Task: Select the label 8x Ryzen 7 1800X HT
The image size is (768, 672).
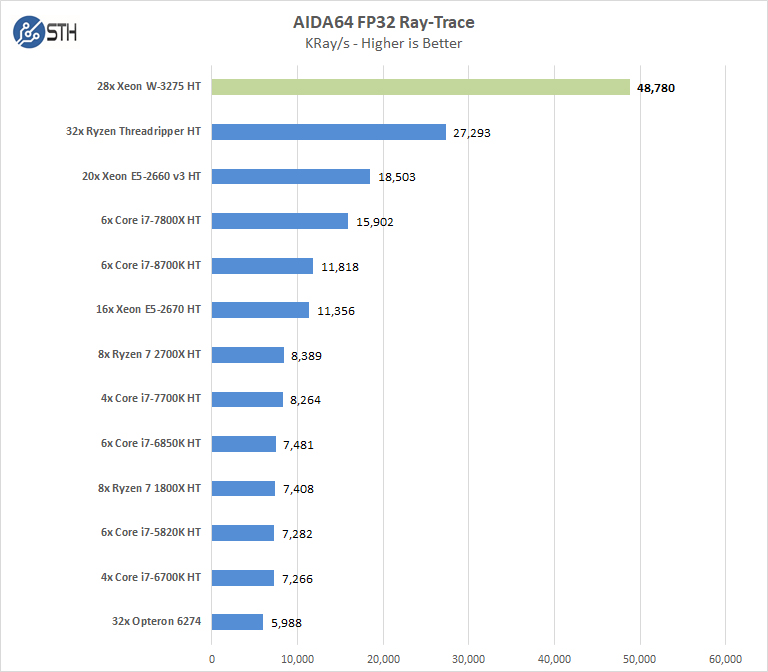Action: pos(149,488)
